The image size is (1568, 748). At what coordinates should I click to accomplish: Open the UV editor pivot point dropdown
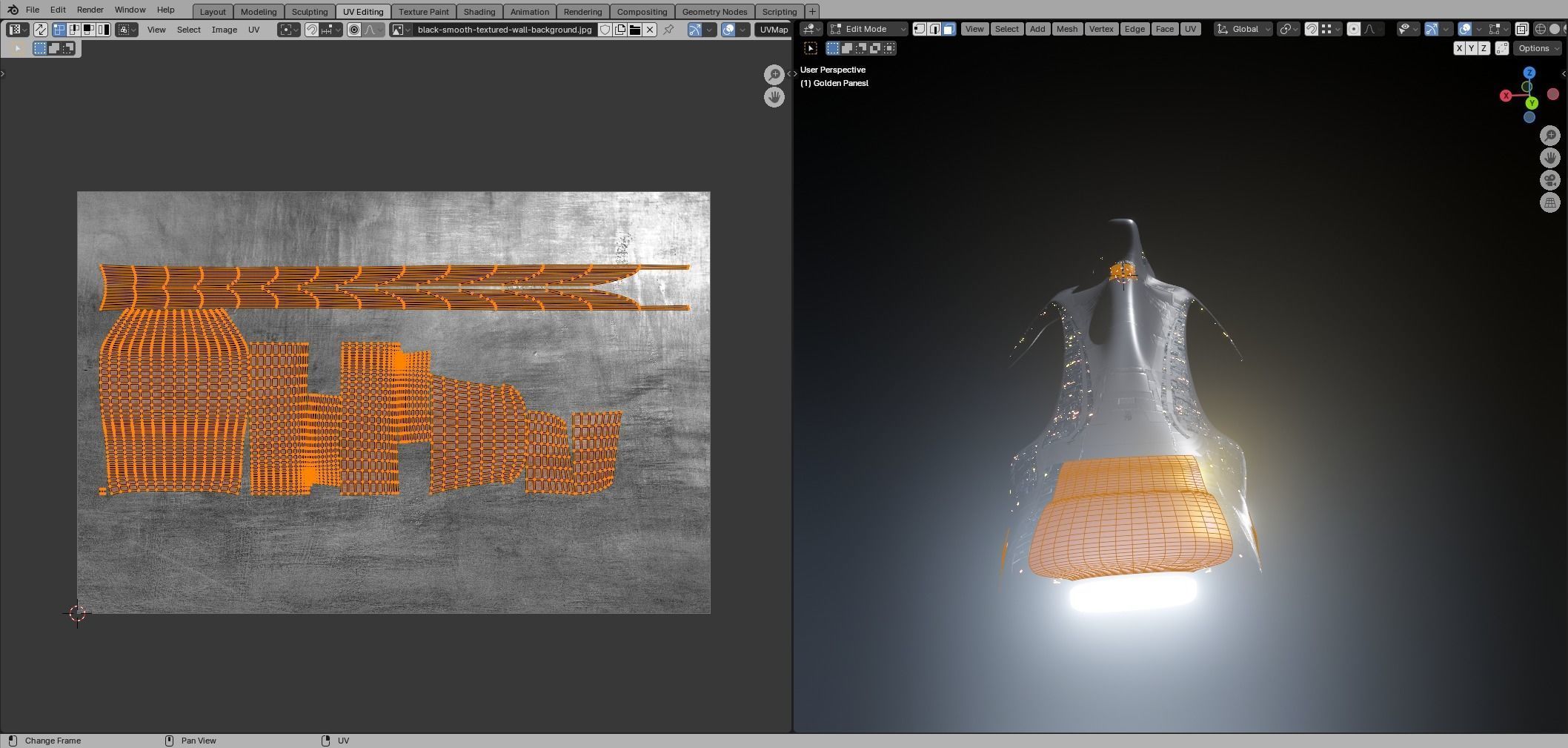(x=289, y=30)
